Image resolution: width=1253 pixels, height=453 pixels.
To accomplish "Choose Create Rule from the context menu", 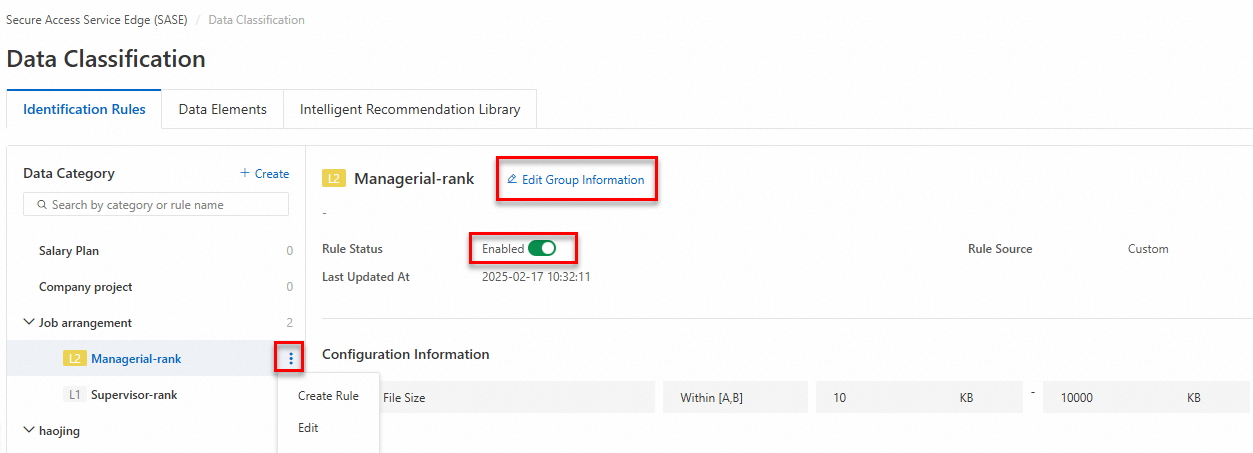I will [328, 396].
